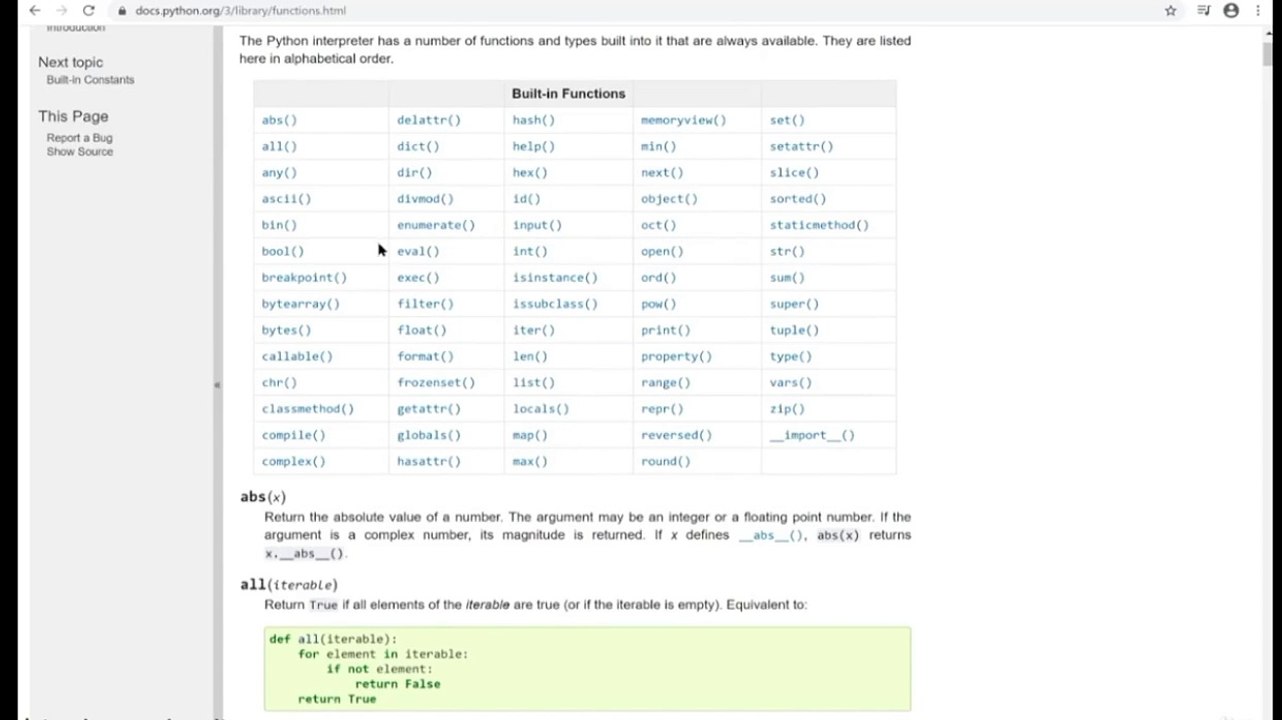Open the round() function link

[x=666, y=461]
